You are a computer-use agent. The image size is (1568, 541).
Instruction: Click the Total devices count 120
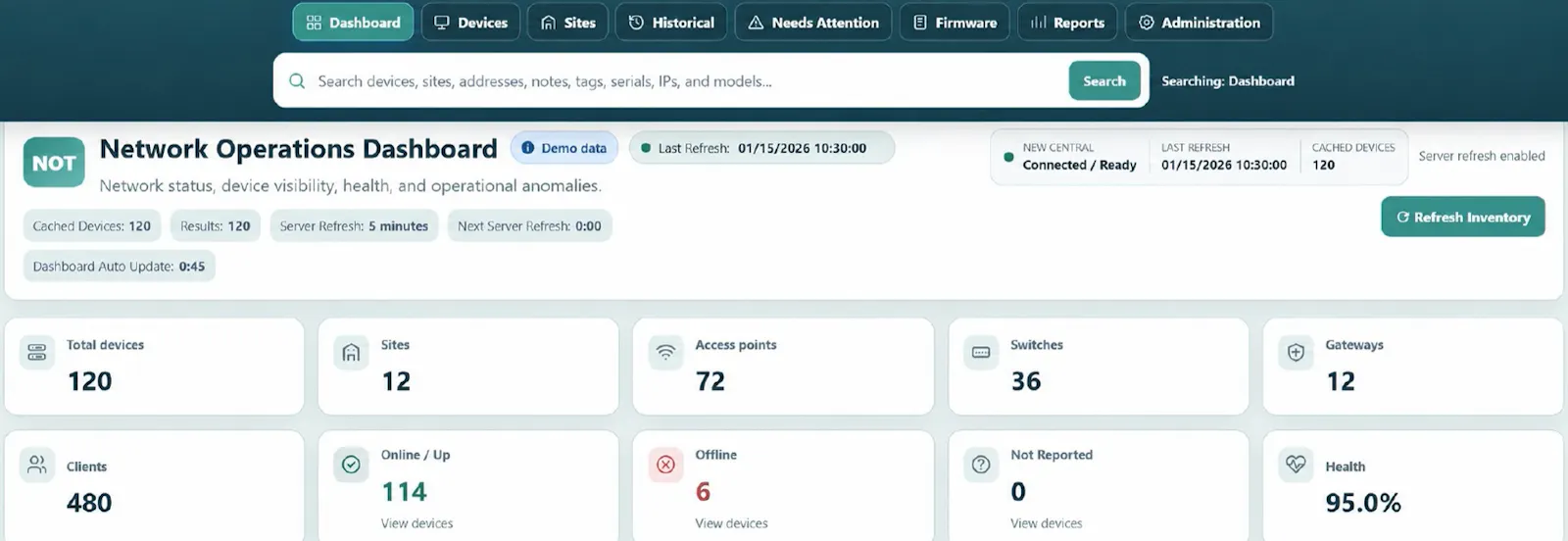pos(89,381)
